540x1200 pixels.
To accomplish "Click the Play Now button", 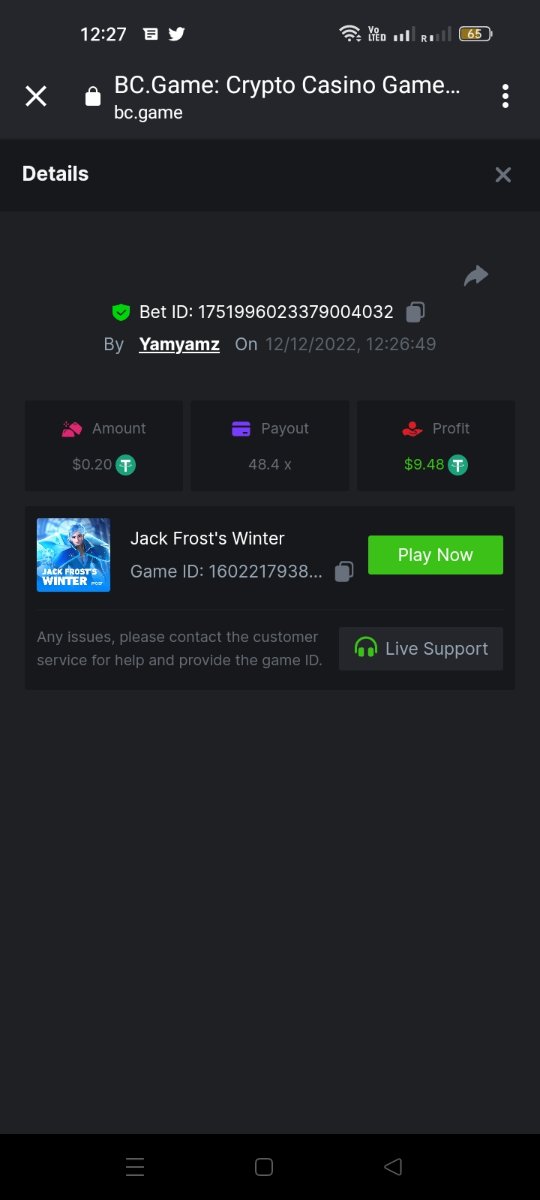I will (x=435, y=555).
